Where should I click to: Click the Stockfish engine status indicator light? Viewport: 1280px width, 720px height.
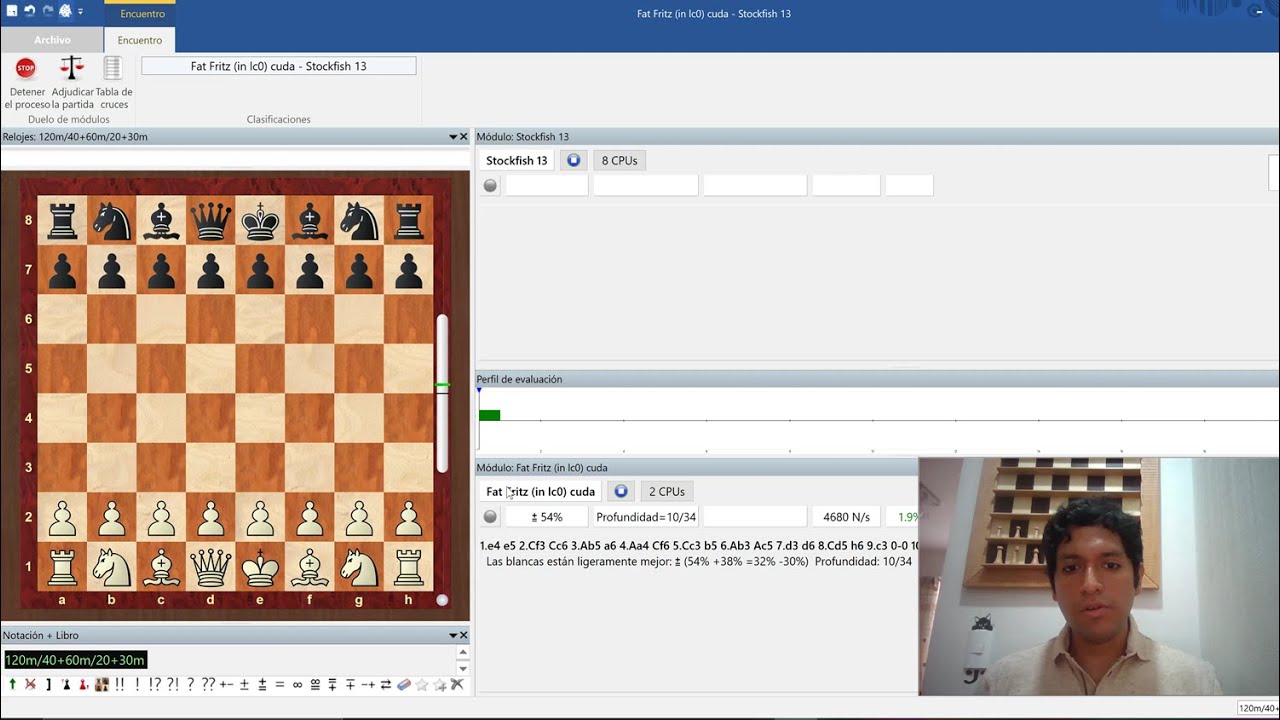[x=490, y=185]
